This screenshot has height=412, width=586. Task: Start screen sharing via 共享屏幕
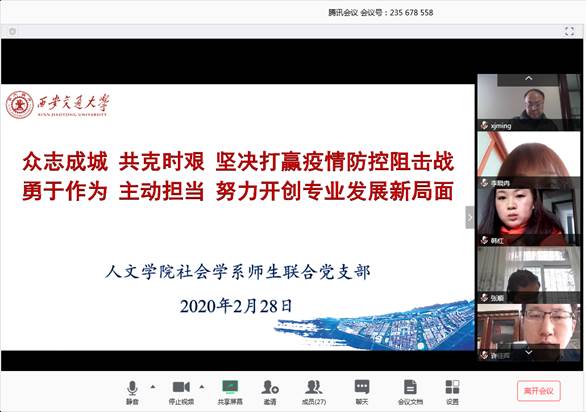coord(230,392)
